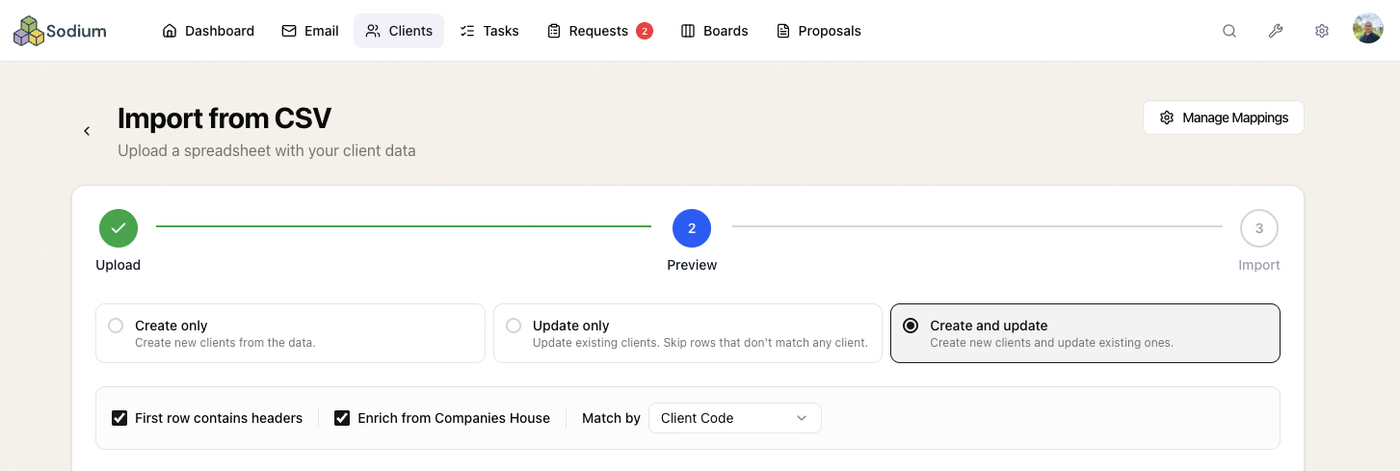
Task: Open the Dashboard tab
Action: point(208,31)
